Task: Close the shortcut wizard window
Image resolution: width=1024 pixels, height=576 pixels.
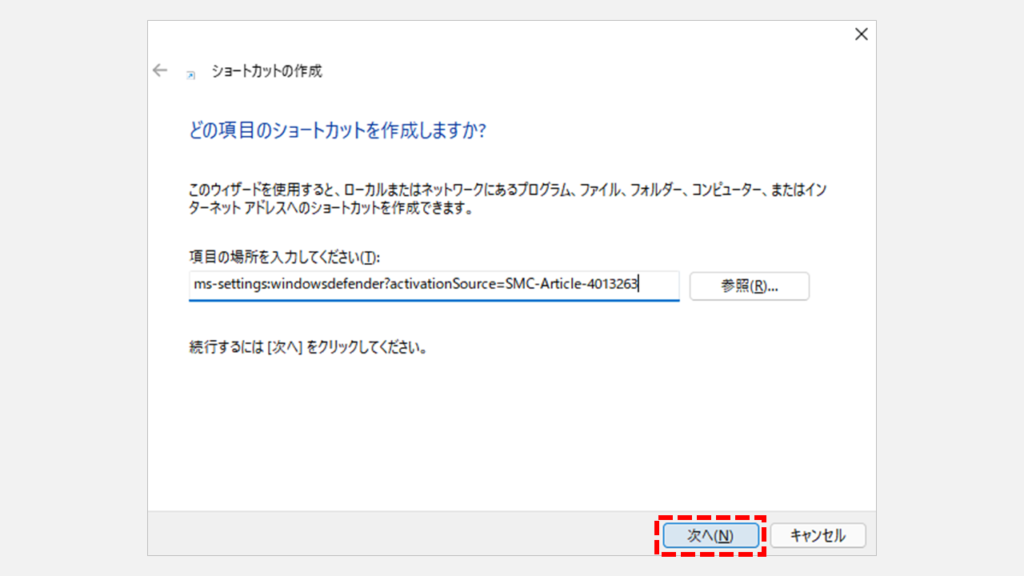Action: pyautogui.click(x=861, y=35)
